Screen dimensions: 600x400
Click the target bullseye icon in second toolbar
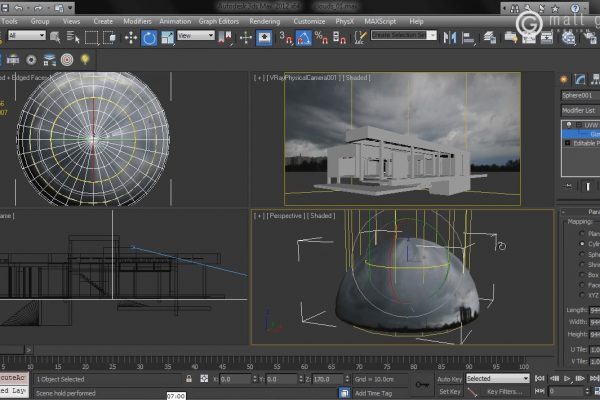click(x=67, y=60)
